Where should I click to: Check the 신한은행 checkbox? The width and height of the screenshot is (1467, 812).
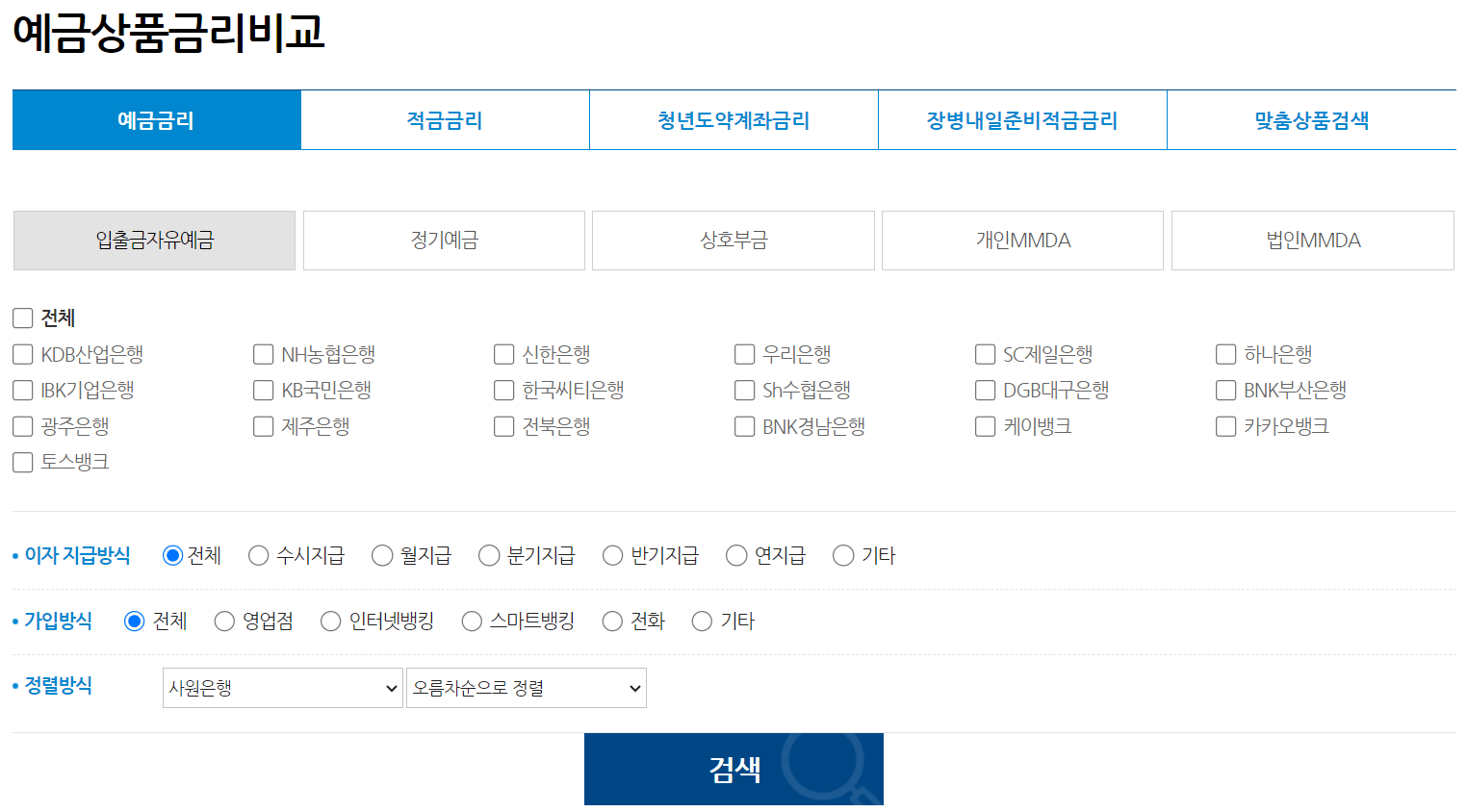pos(504,355)
